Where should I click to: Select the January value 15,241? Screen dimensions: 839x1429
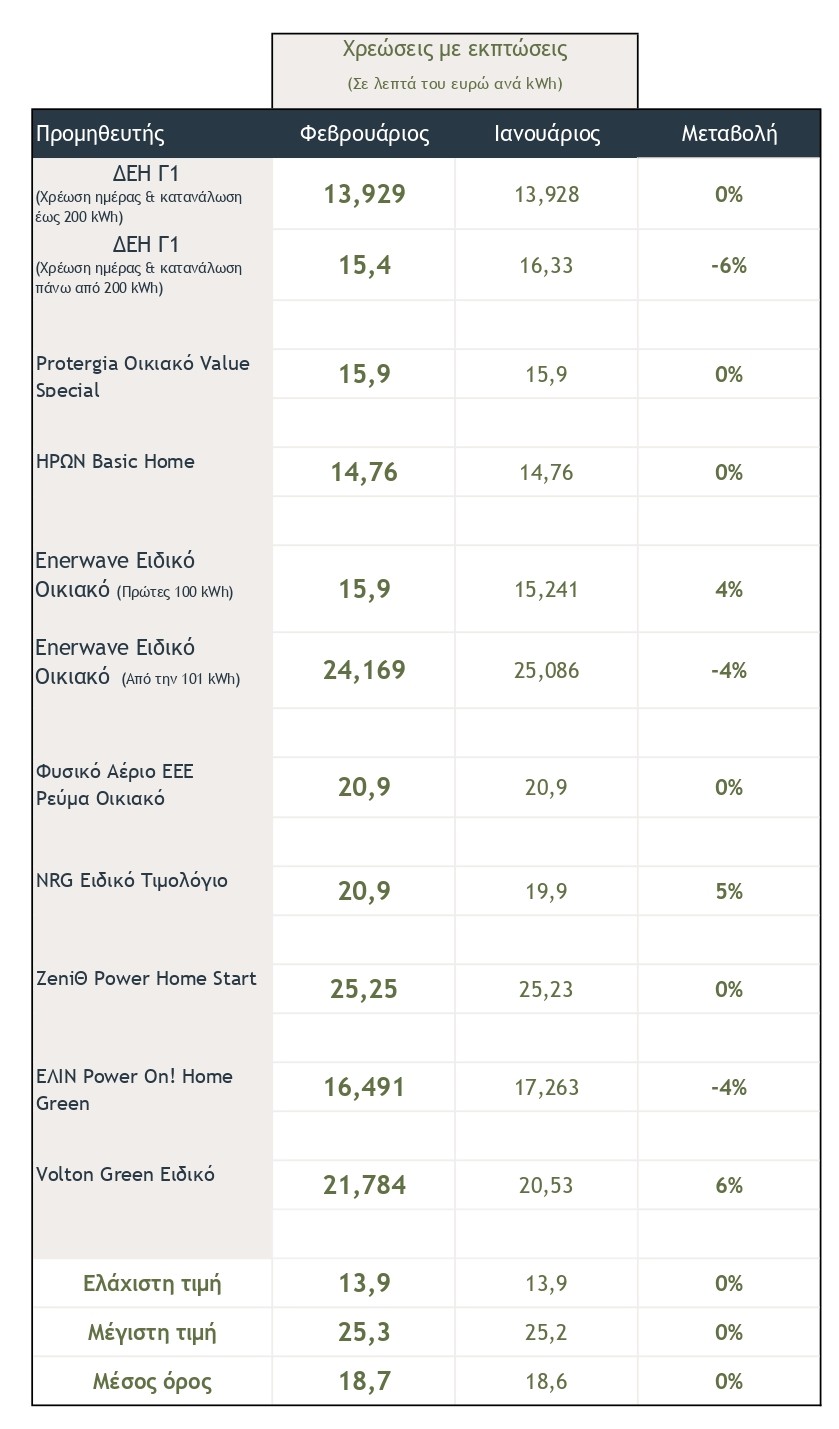coord(547,590)
